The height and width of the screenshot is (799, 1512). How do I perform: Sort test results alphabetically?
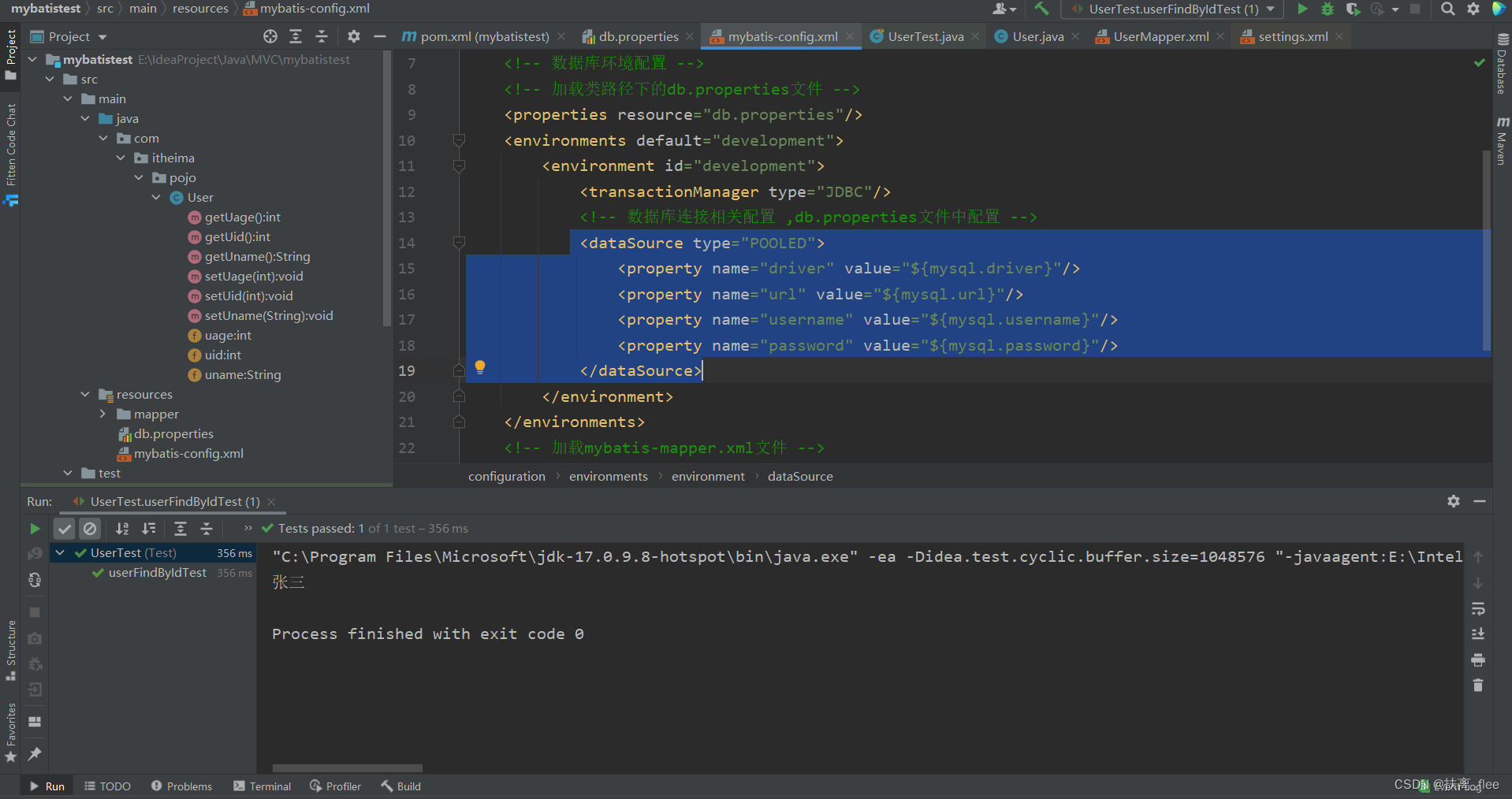click(122, 529)
